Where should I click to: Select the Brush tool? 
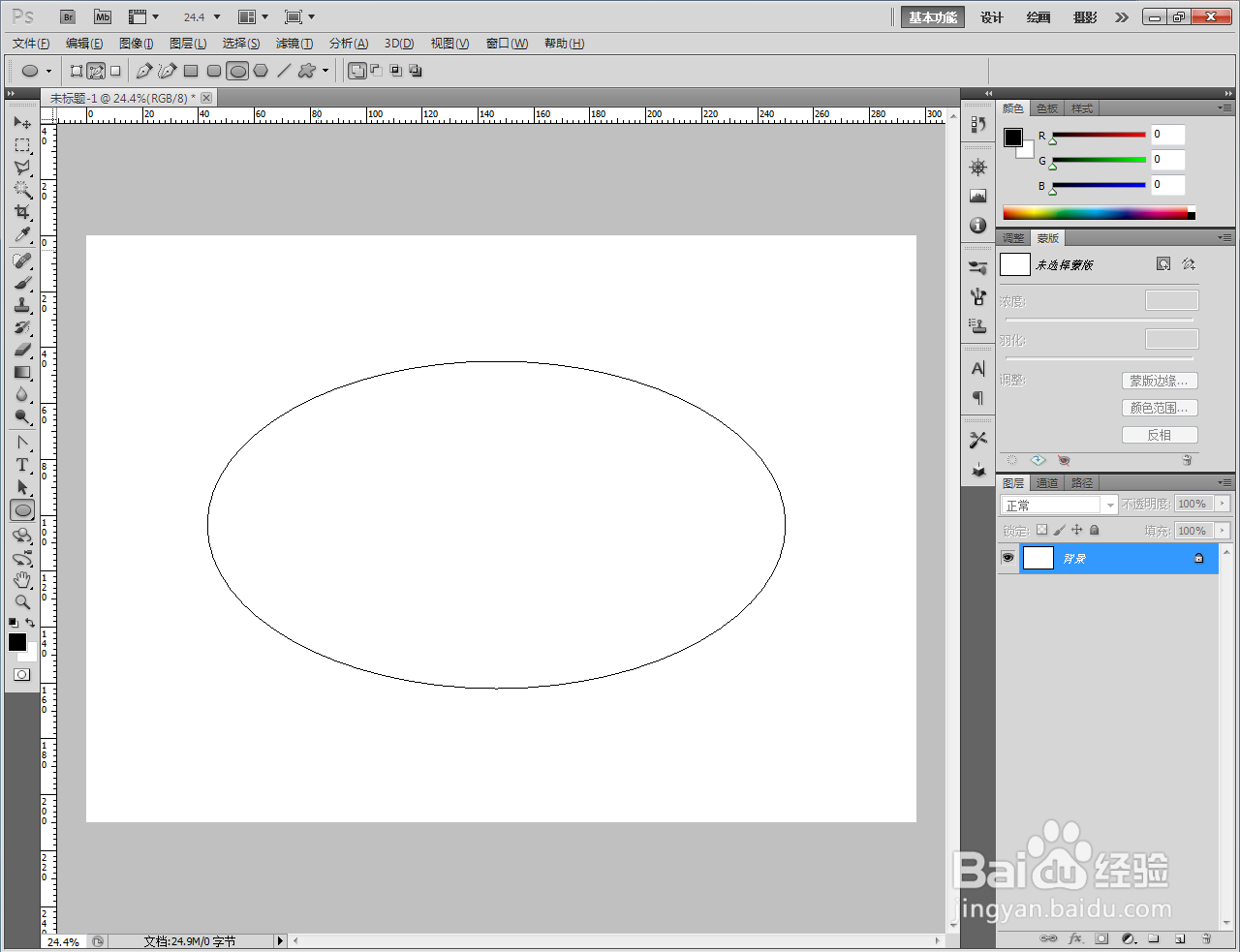coord(22,283)
